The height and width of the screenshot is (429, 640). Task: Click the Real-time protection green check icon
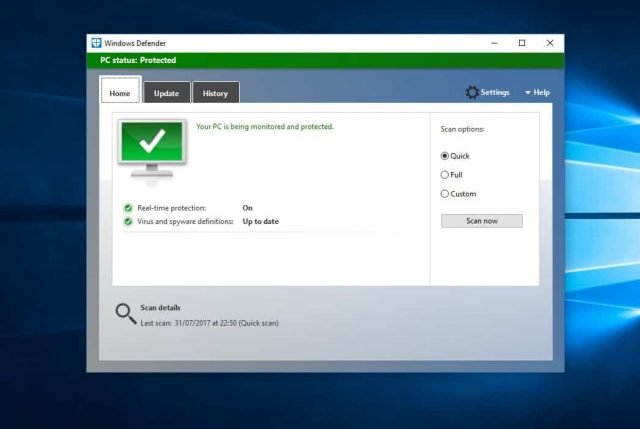128,208
